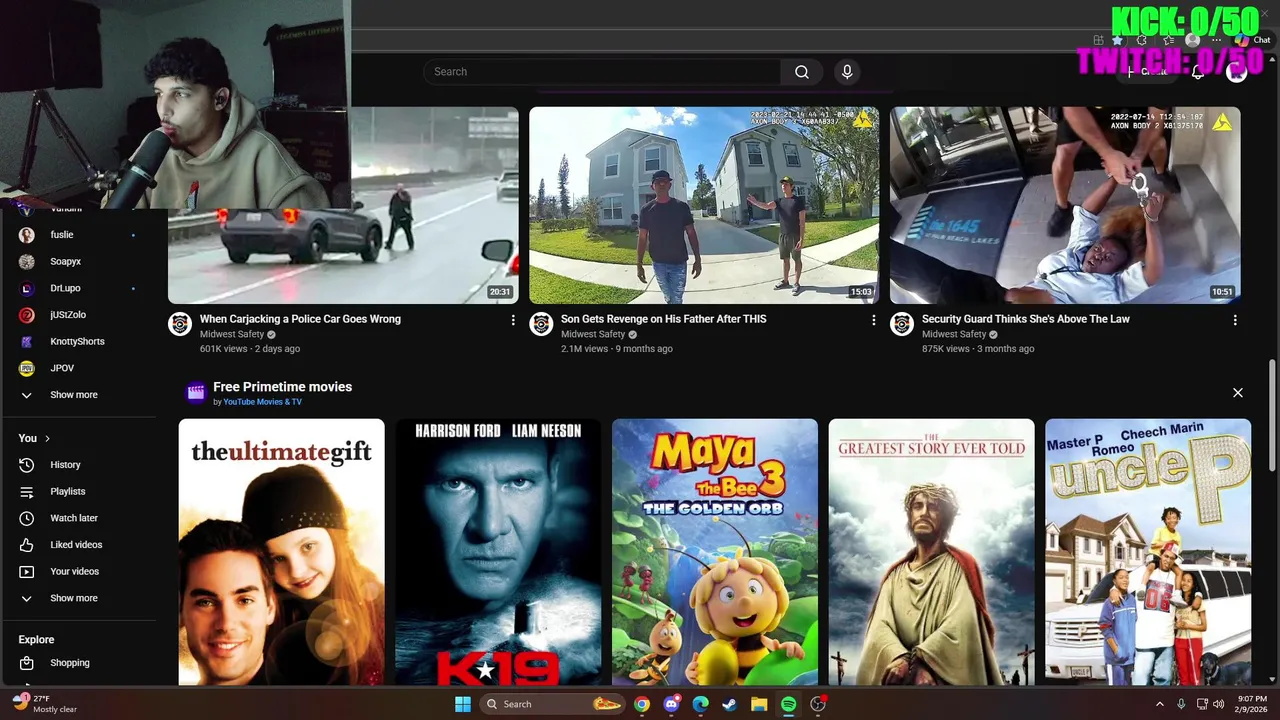The image size is (1280, 720).
Task: Open Your videos in sidebar
Action: coord(75,572)
